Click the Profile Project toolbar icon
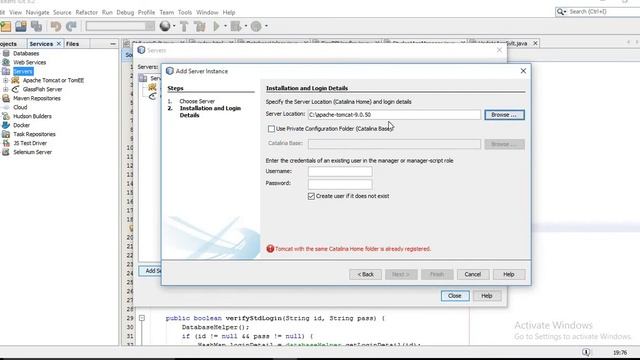 (x=256, y=27)
